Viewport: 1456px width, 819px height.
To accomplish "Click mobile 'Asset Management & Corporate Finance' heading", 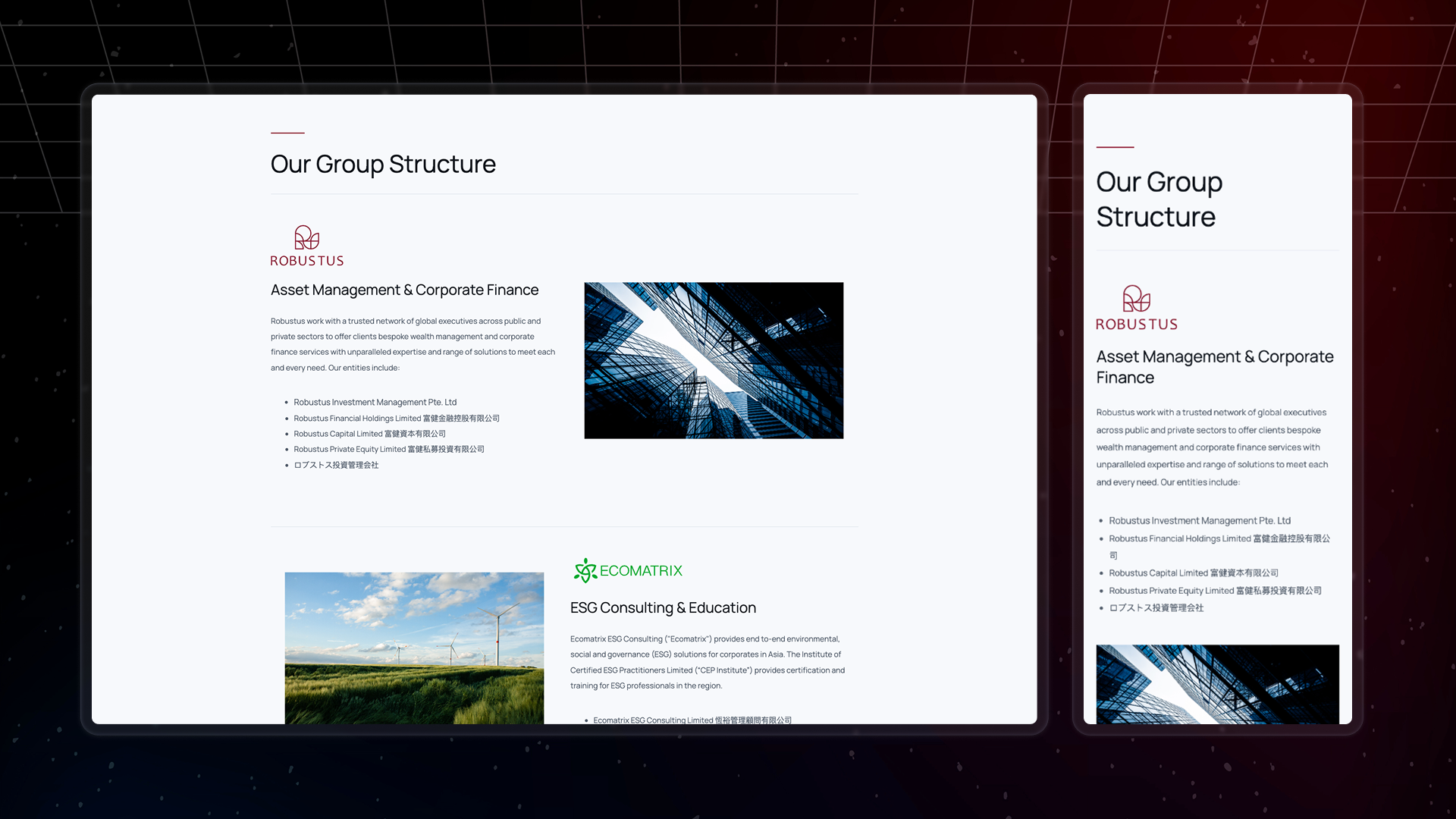I will tap(1214, 367).
